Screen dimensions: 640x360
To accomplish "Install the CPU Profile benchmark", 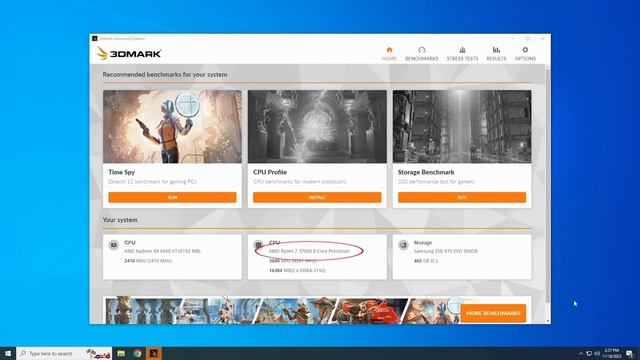I will coord(317,197).
